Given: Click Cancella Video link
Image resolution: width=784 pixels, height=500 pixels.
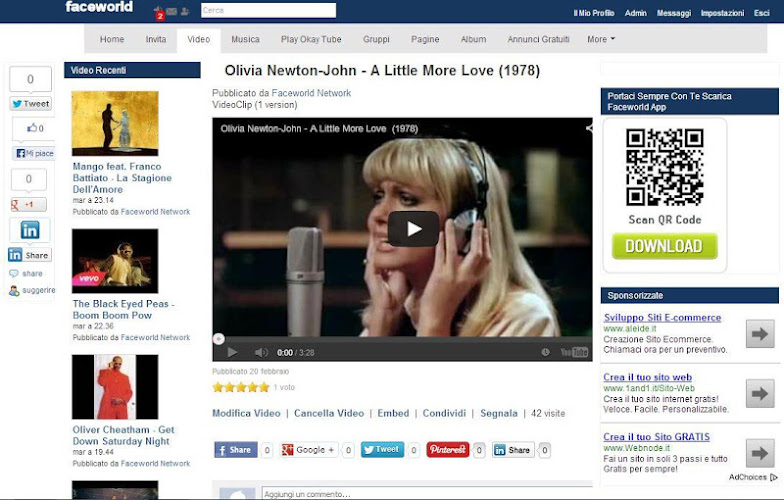Looking at the screenshot, I should [329, 414].
